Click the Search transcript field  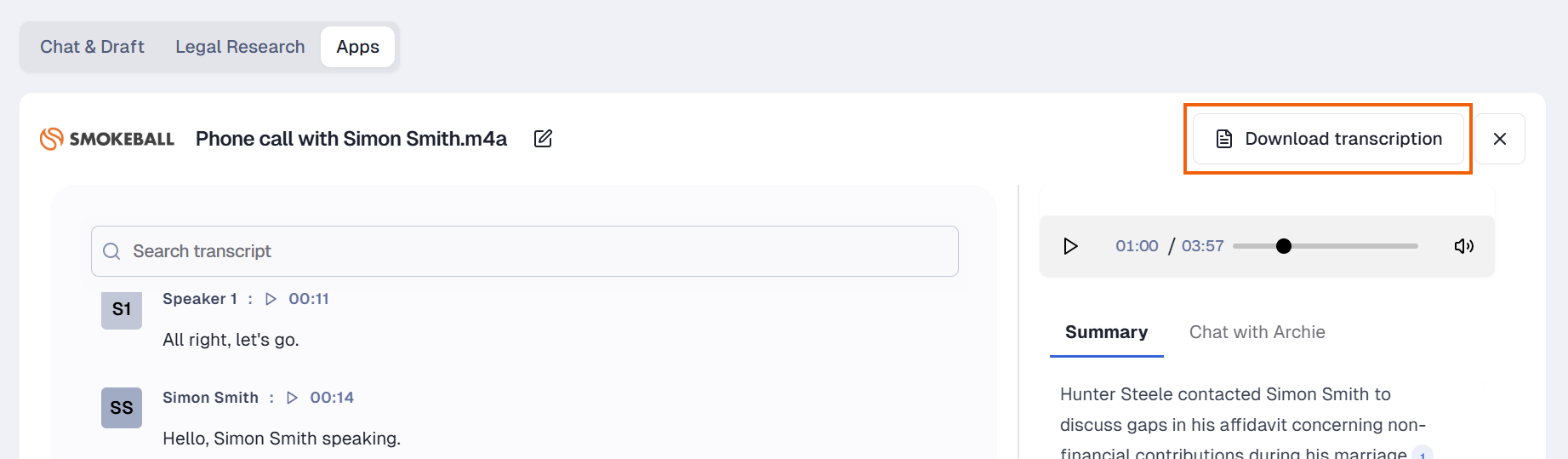pos(524,251)
